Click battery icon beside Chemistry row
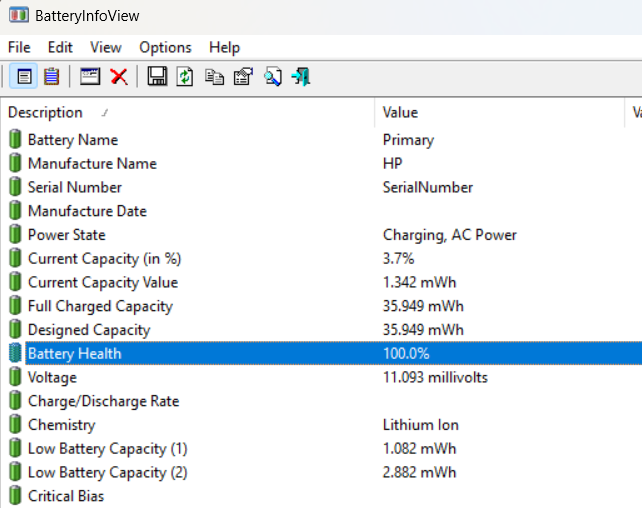 coord(15,424)
